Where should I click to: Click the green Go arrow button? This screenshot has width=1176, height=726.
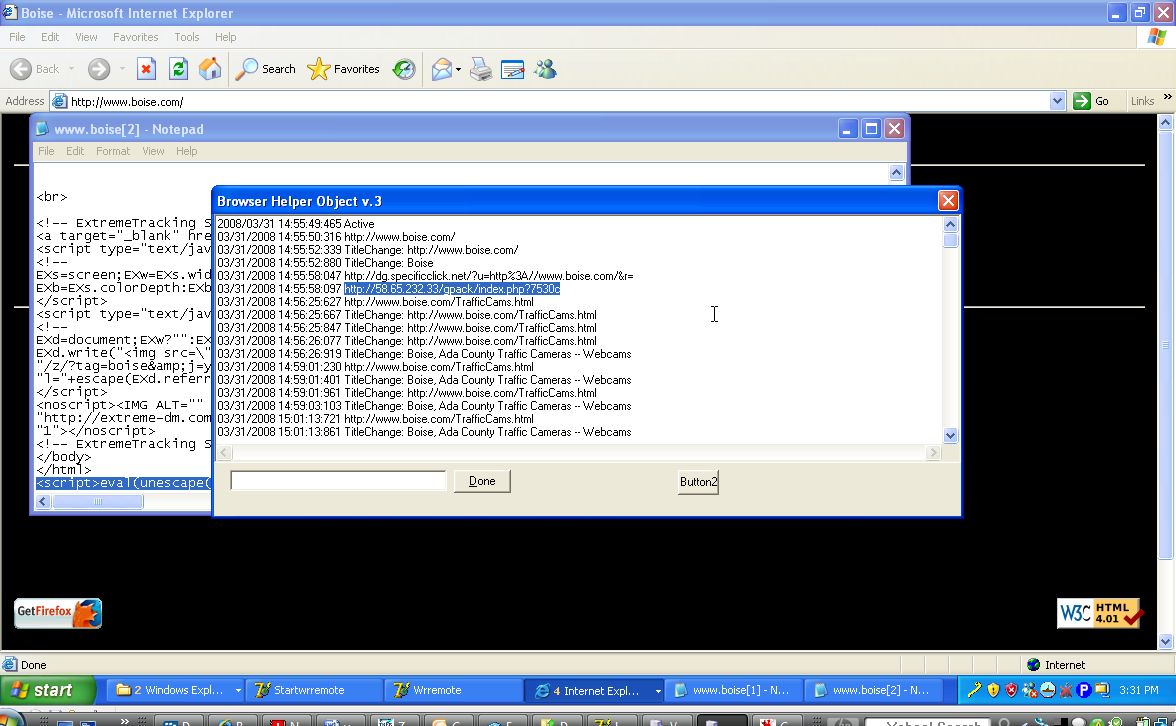pos(1091,101)
